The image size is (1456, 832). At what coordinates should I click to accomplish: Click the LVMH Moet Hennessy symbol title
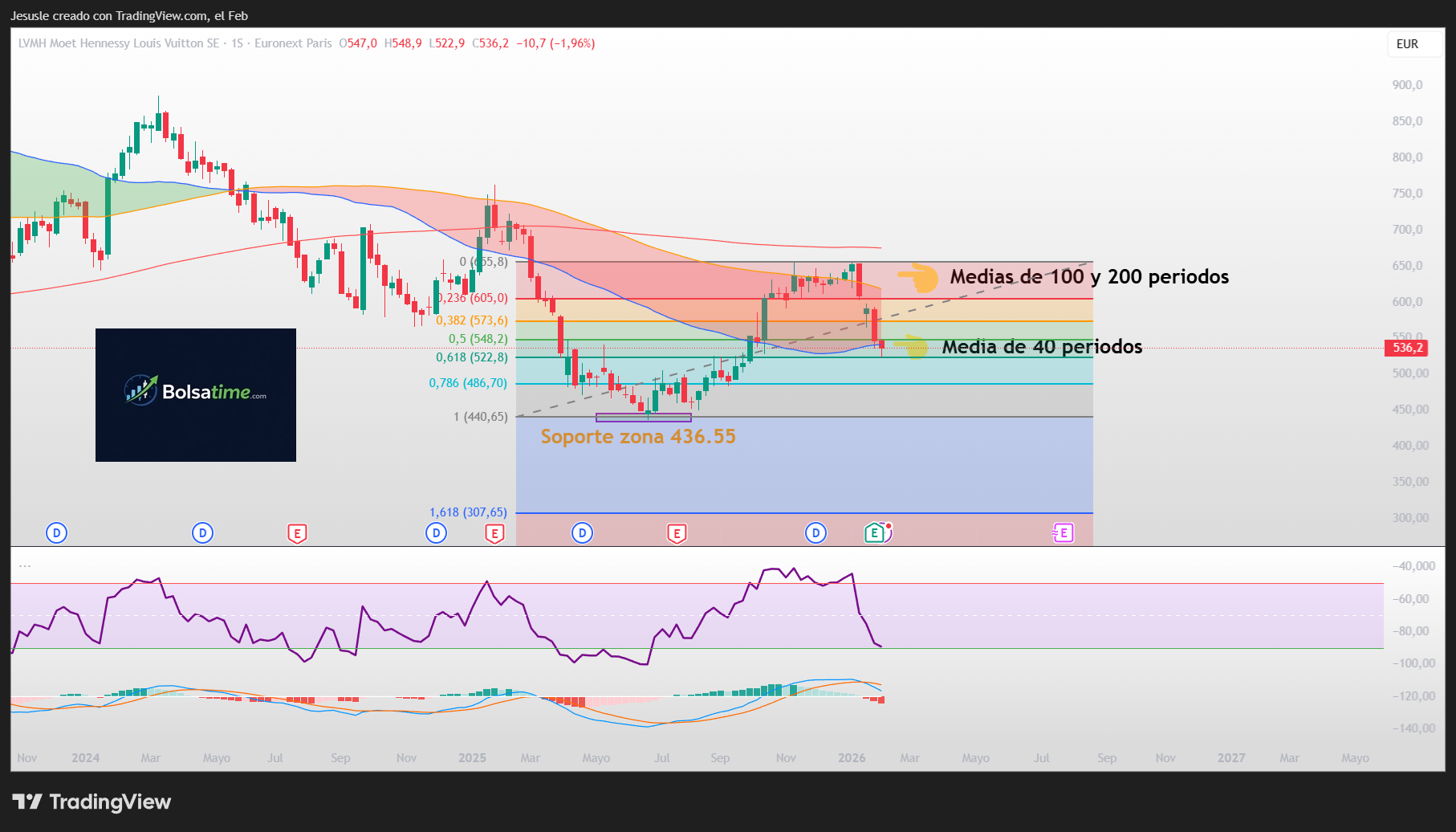pos(119,43)
